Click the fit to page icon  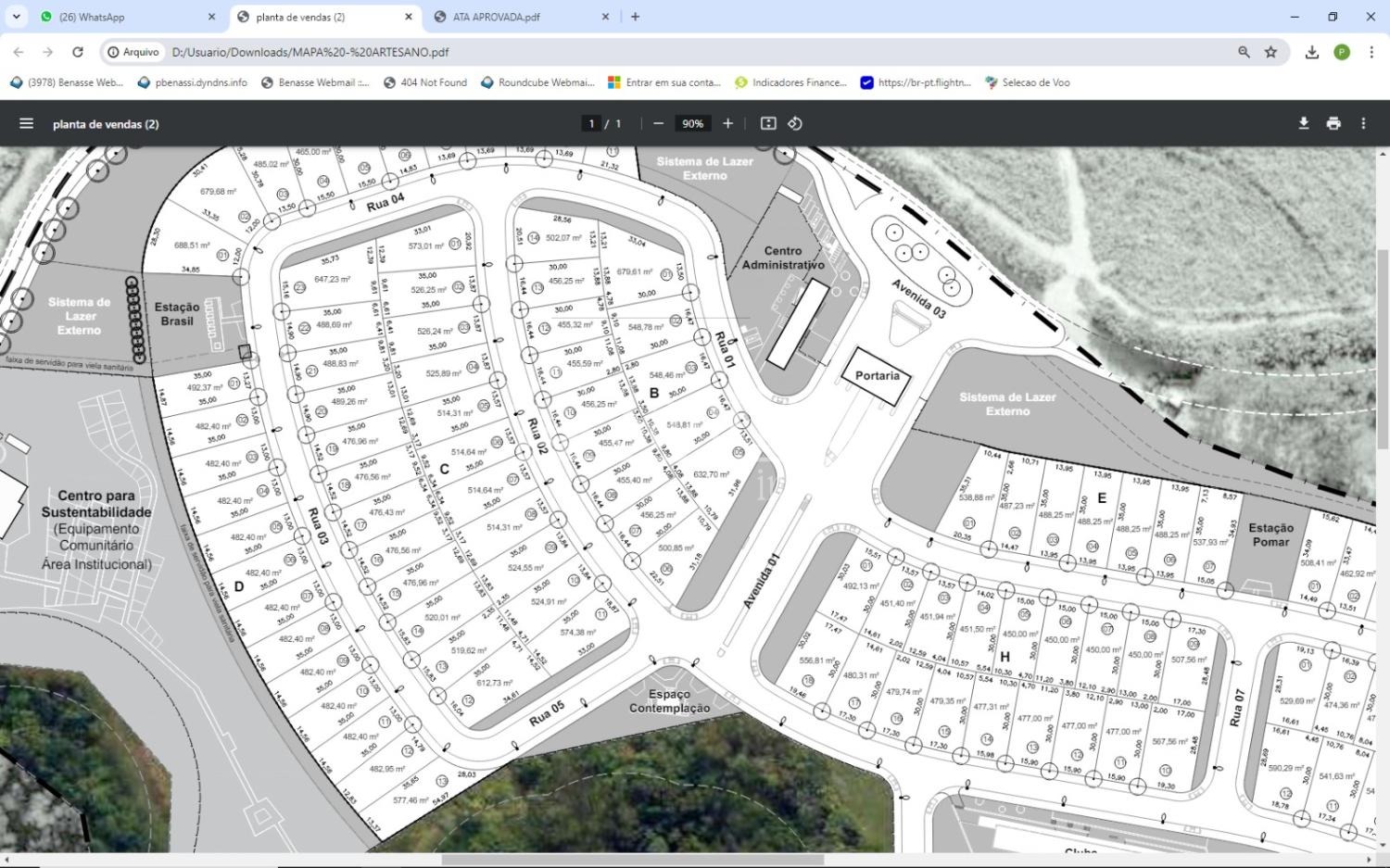point(768,123)
